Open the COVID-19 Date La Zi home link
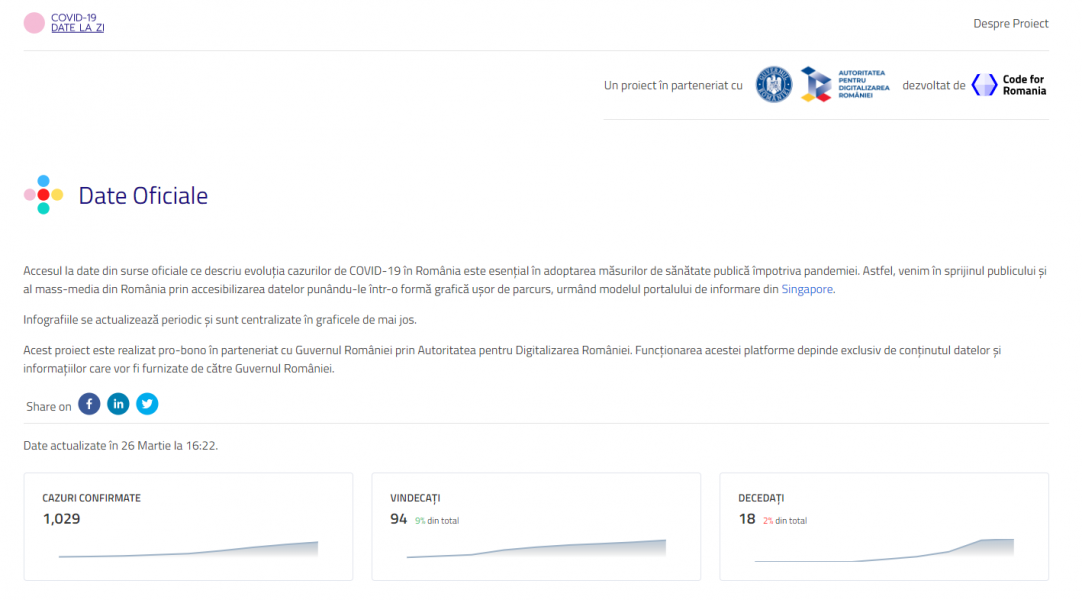Image resolution: width=1082 pixels, height=600 pixels. coord(77,23)
